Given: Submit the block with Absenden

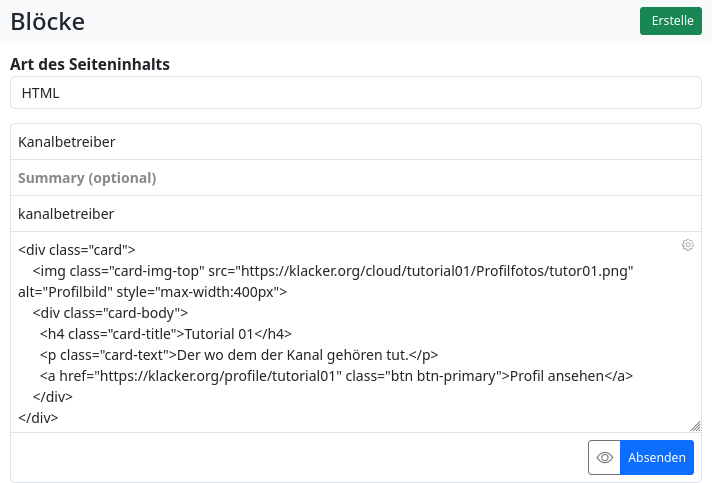Looking at the screenshot, I should pyautogui.click(x=657, y=457).
